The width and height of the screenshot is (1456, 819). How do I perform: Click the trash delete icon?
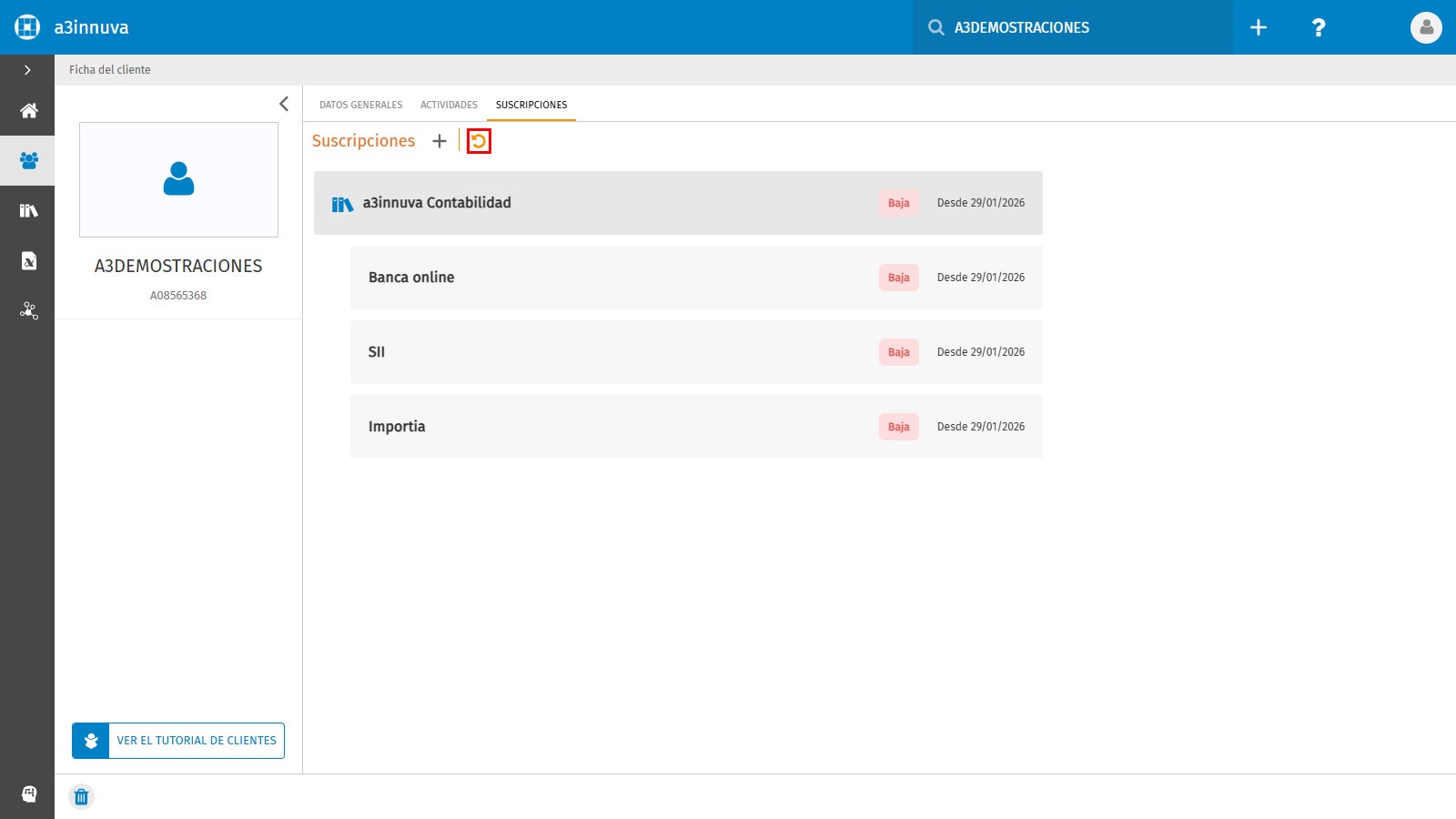pyautogui.click(x=81, y=797)
